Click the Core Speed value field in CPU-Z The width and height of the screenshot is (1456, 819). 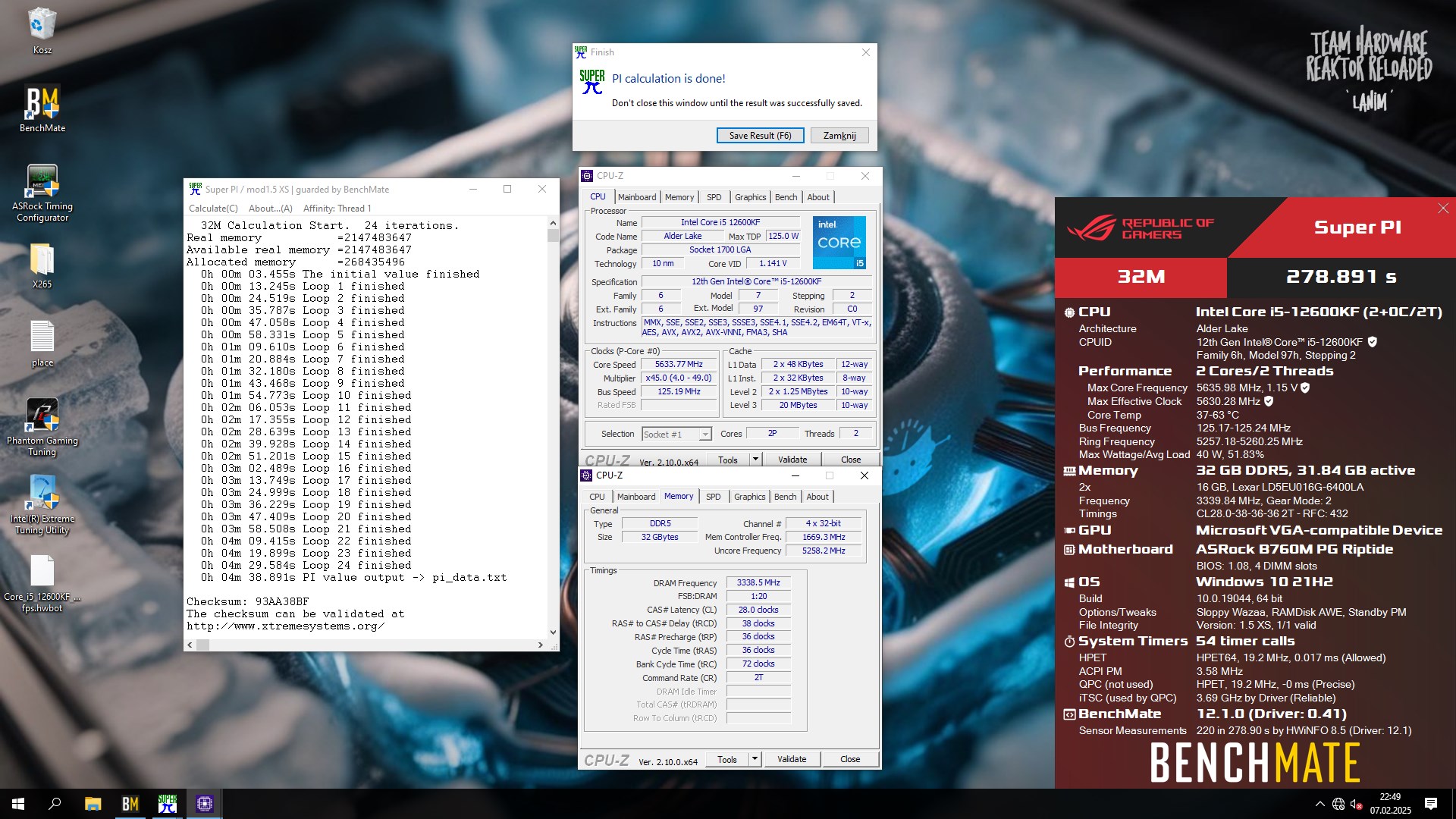(x=679, y=365)
